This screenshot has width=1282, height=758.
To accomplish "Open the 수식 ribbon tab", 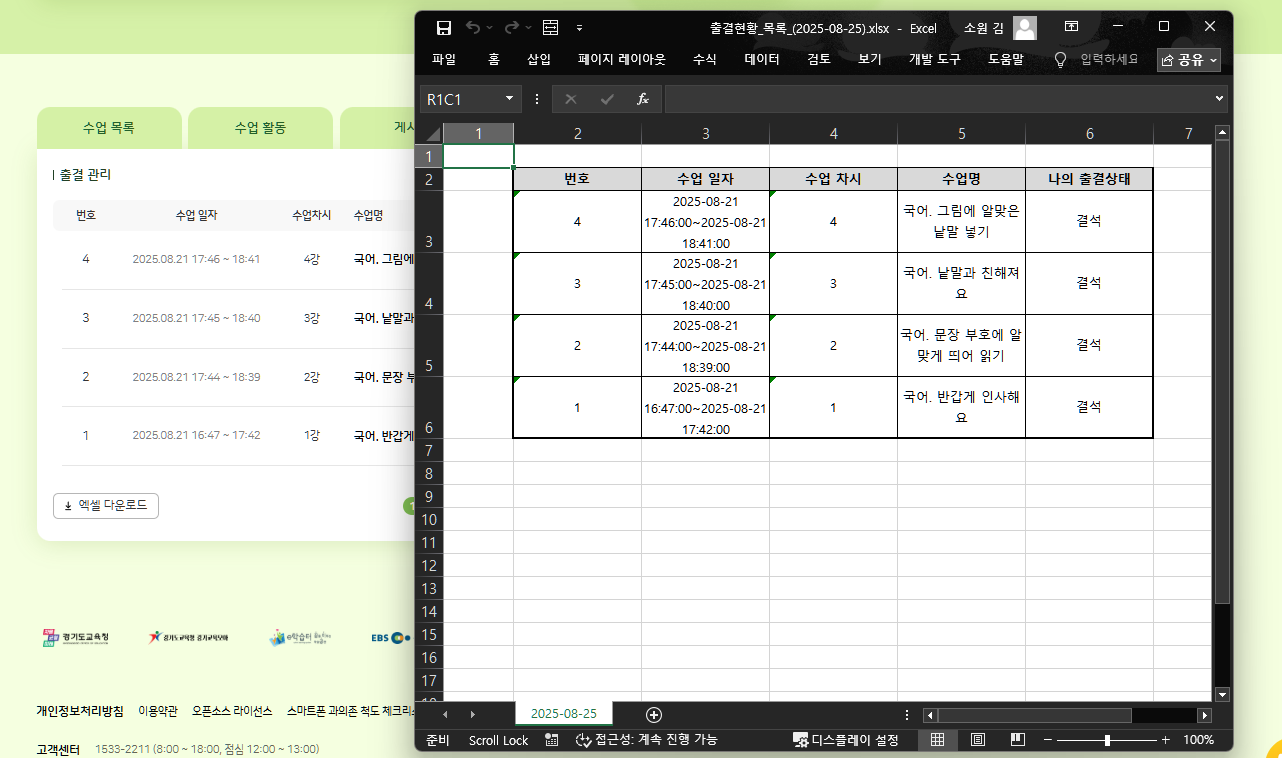I will (x=704, y=60).
